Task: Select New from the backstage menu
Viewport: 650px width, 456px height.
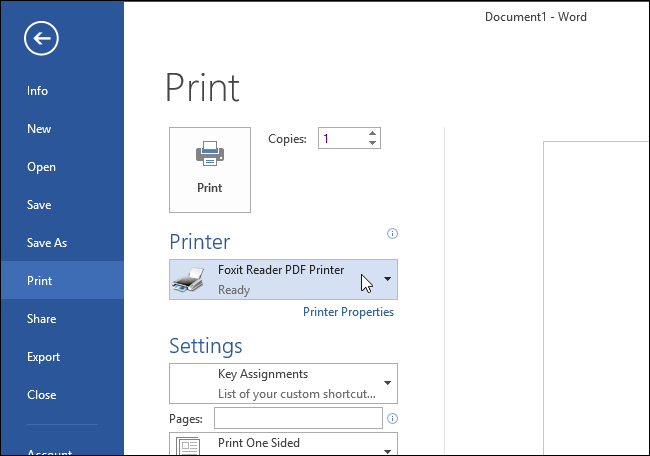Action: click(x=39, y=129)
